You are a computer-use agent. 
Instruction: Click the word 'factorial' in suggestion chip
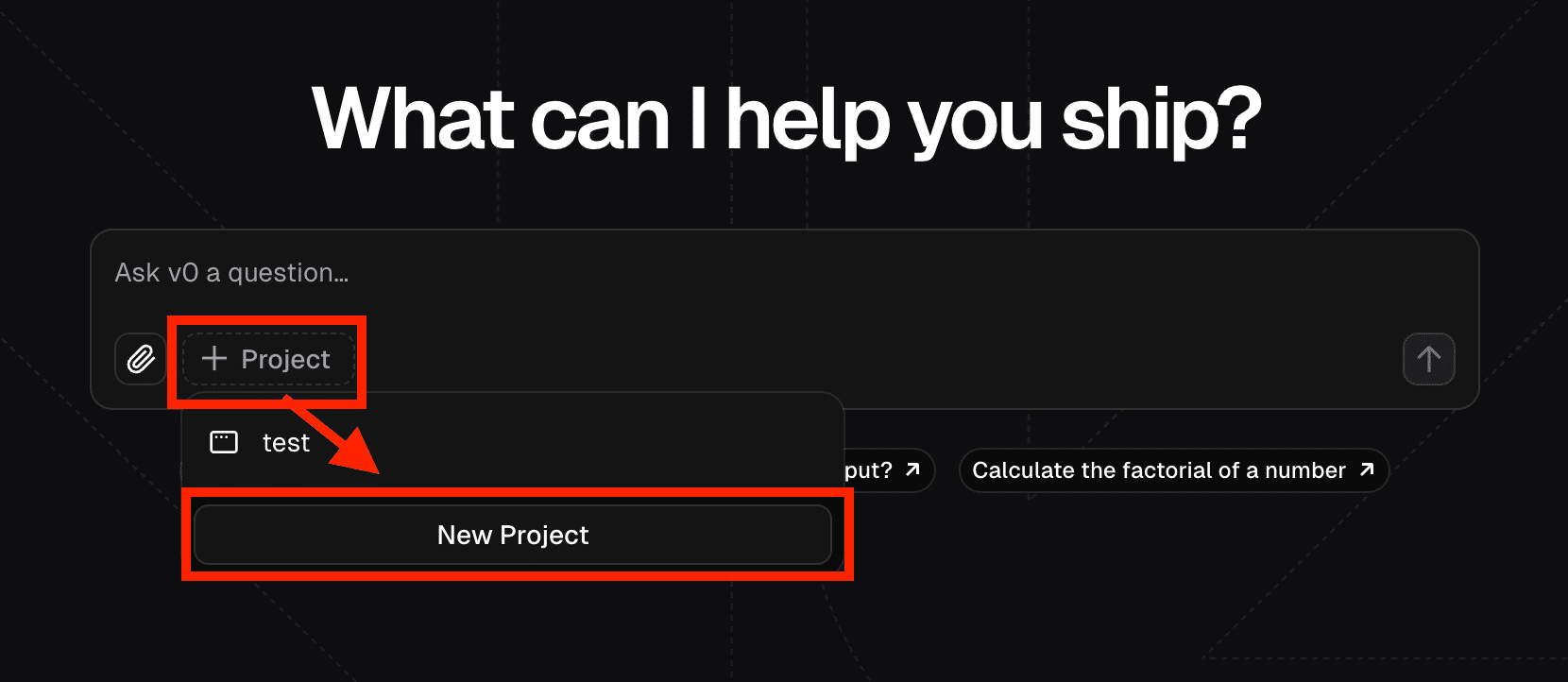coord(1167,470)
